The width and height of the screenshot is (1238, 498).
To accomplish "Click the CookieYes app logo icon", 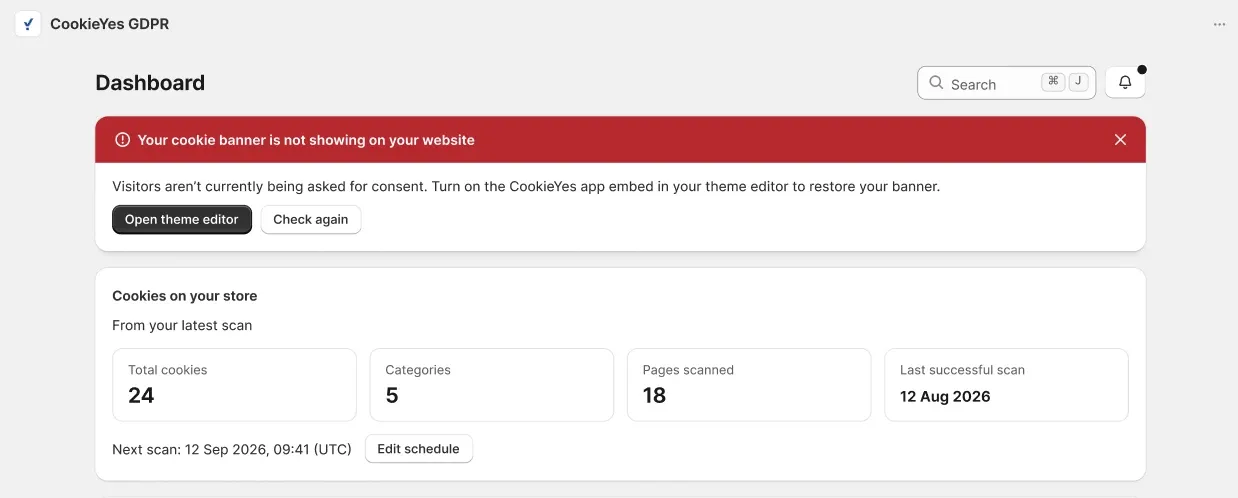I will click(x=28, y=24).
